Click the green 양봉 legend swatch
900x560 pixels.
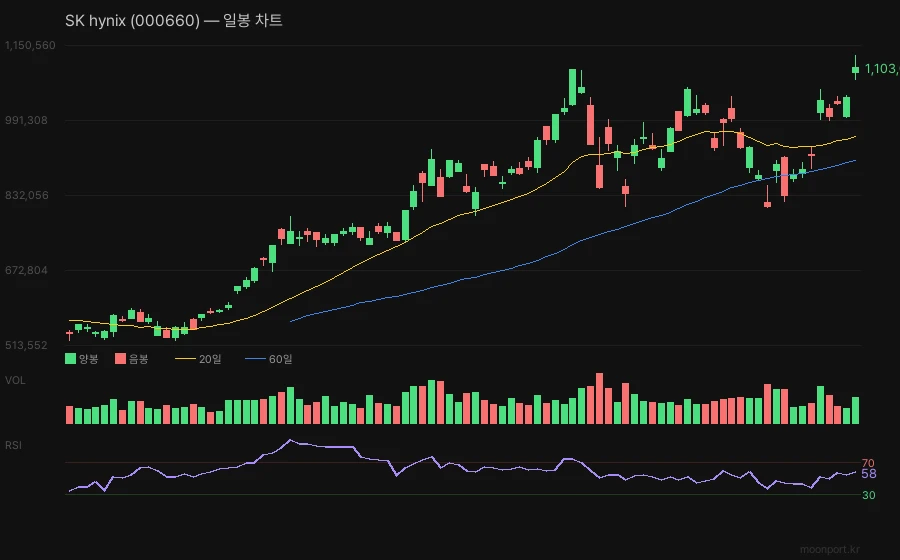click(70, 359)
